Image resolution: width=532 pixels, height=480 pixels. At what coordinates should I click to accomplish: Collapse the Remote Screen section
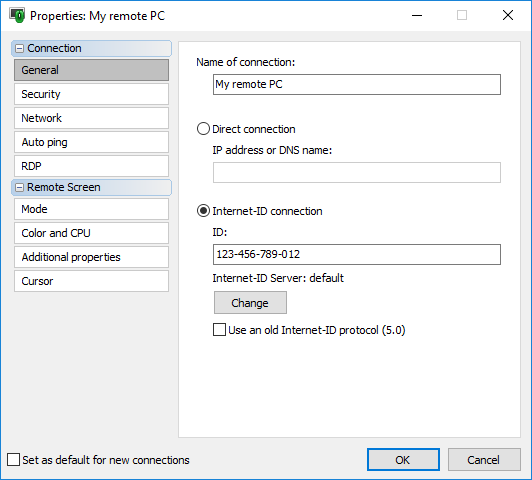pyautogui.click(x=20, y=188)
